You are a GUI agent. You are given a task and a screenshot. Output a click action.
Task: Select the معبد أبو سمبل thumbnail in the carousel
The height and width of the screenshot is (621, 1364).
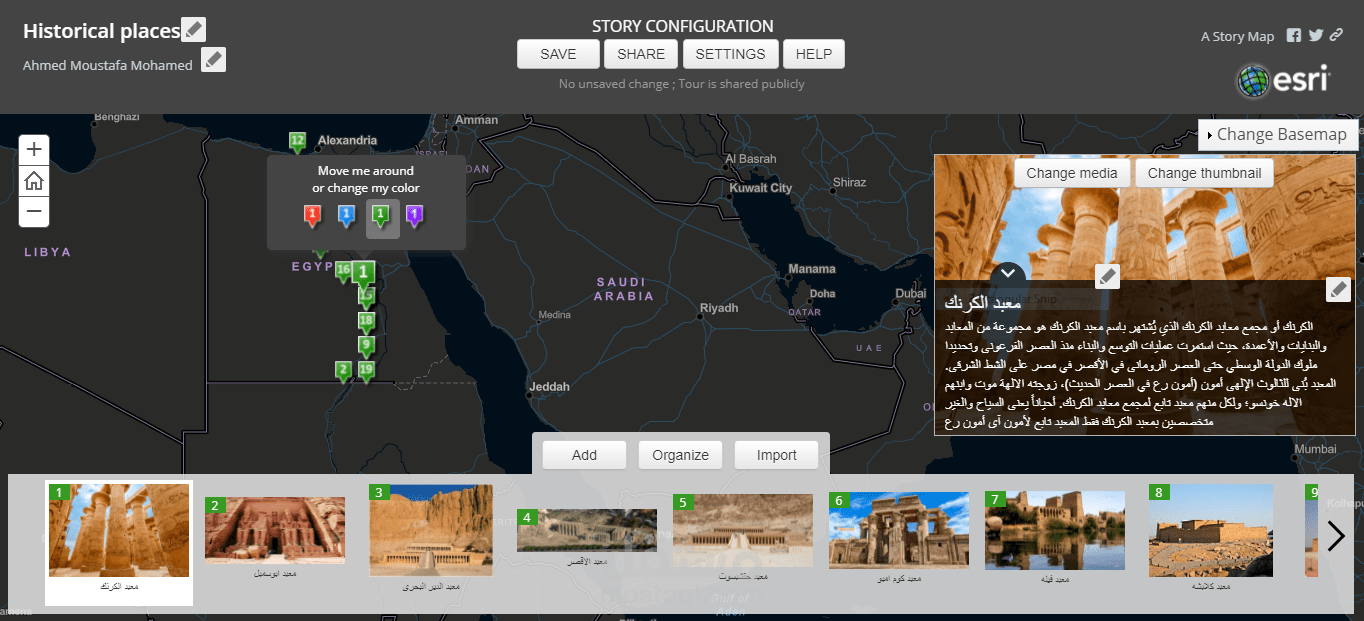275,530
